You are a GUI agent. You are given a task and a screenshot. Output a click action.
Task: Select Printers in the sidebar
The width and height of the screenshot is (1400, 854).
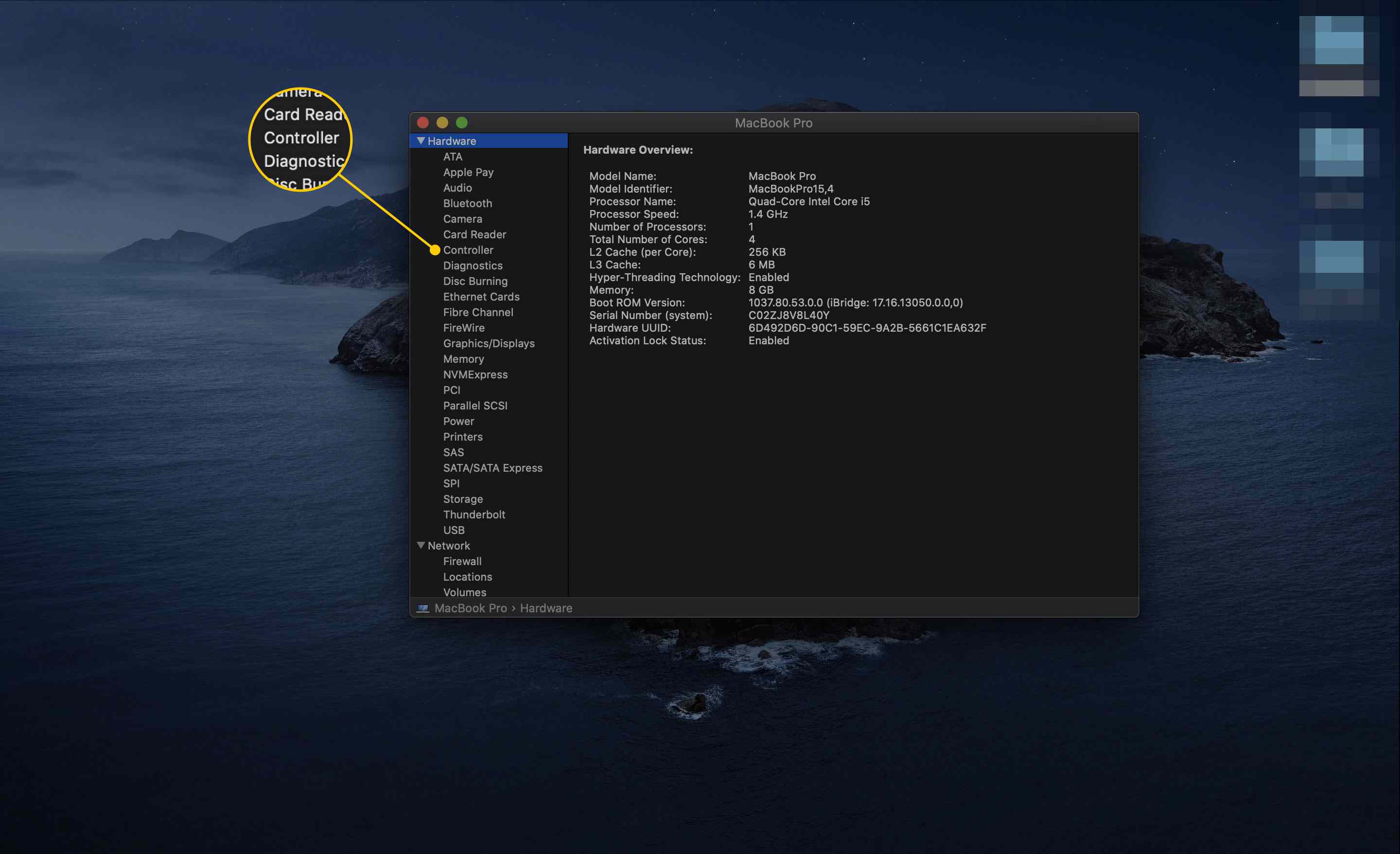tap(462, 437)
